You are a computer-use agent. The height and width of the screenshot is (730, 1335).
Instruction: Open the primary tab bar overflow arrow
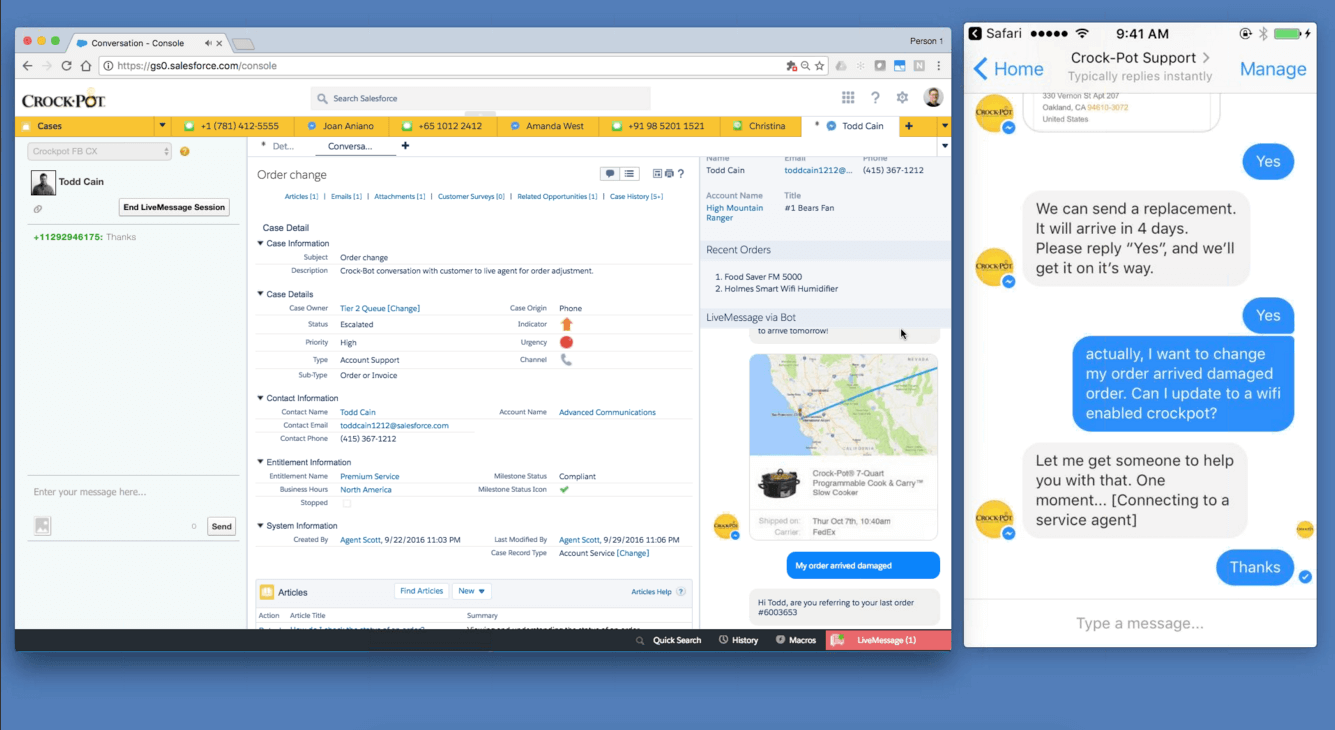pos(944,126)
